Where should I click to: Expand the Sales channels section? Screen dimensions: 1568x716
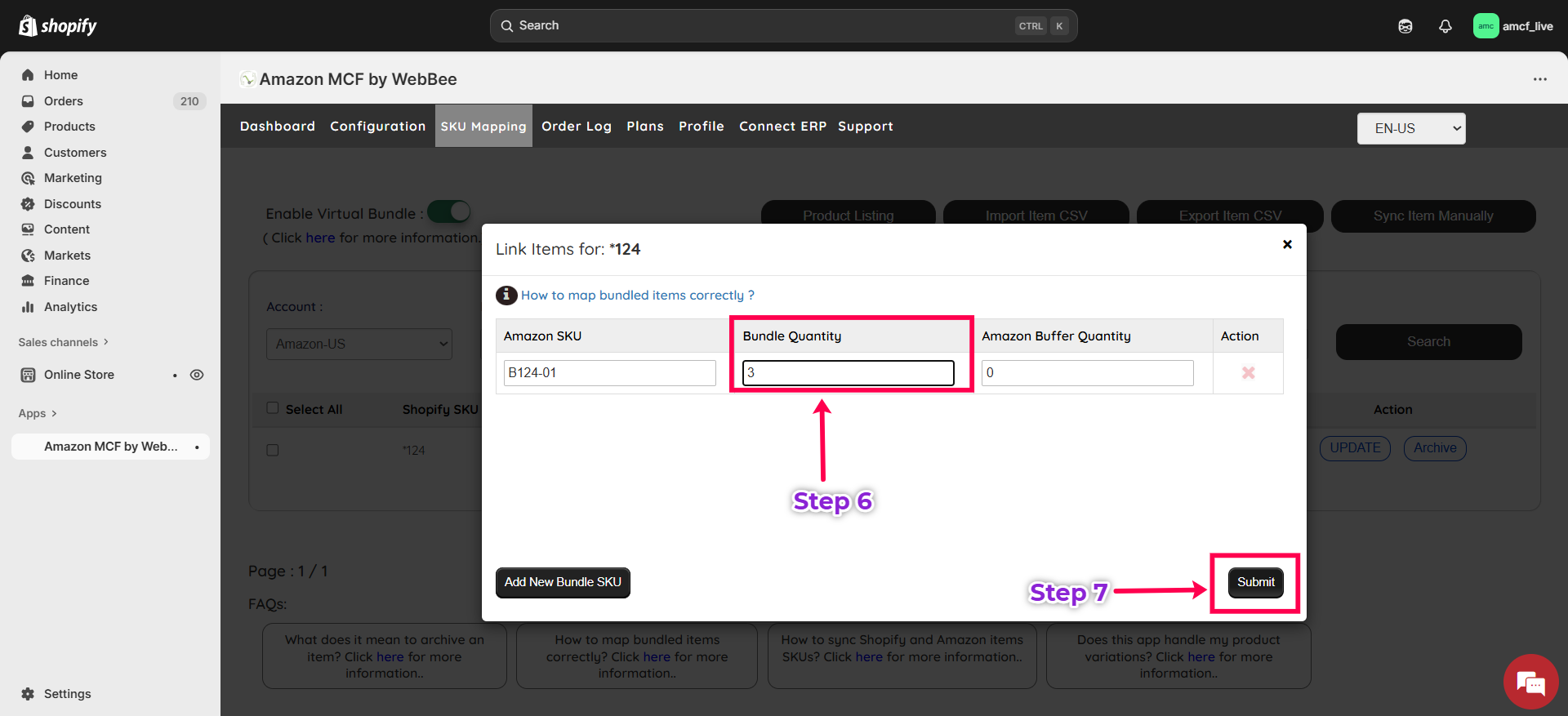(63, 342)
